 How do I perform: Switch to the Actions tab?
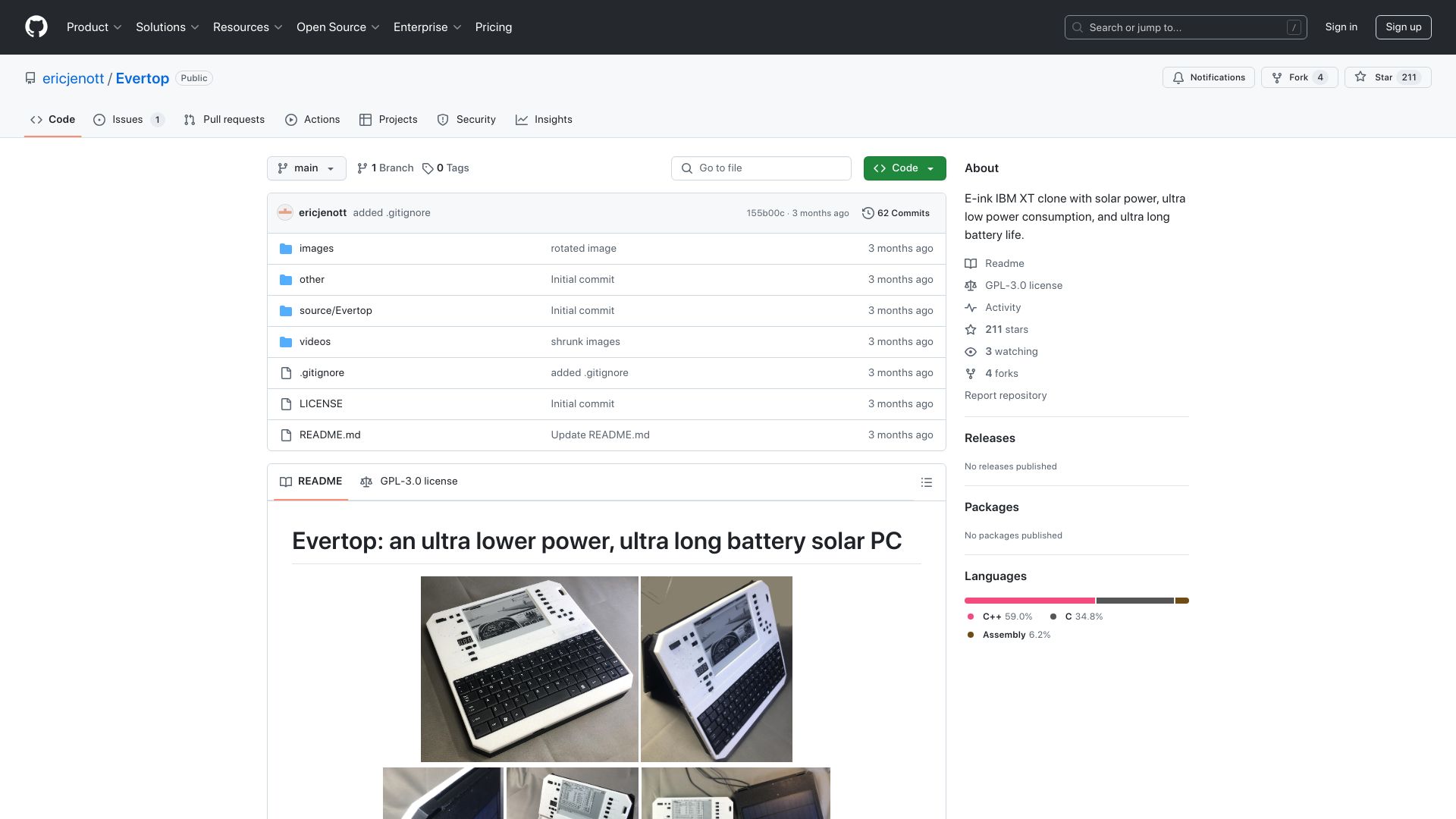312,120
